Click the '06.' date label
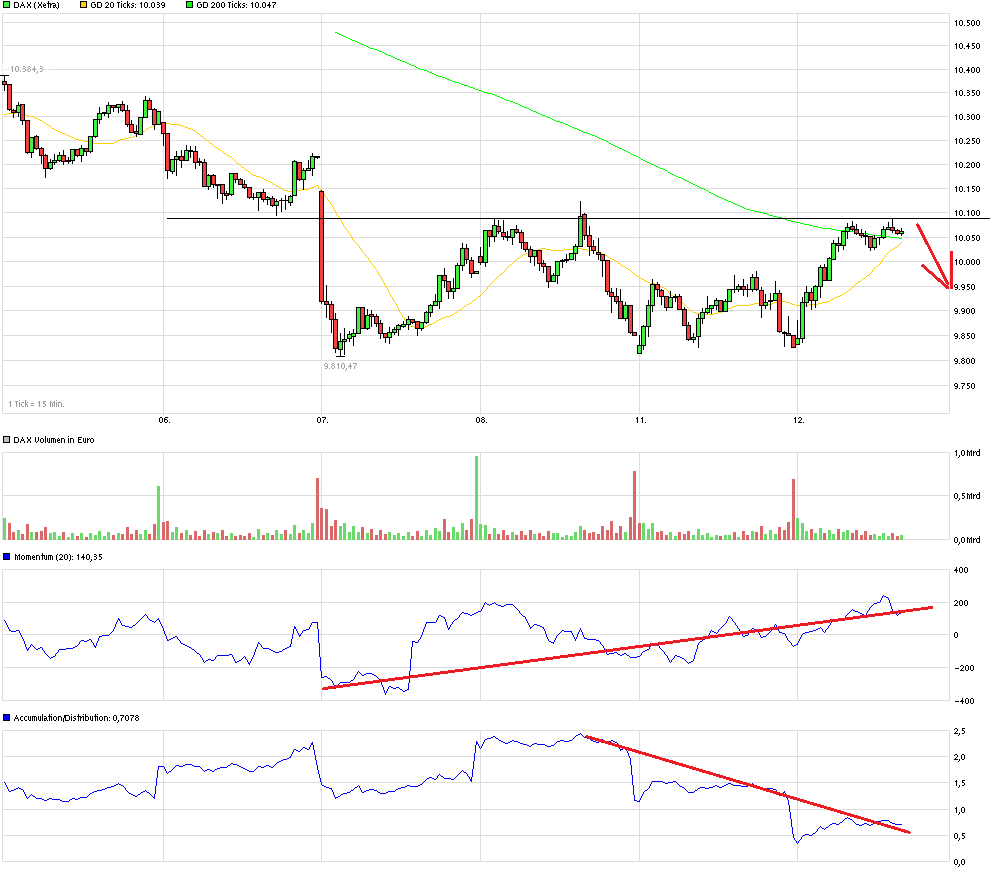990x872 pixels. [164, 421]
